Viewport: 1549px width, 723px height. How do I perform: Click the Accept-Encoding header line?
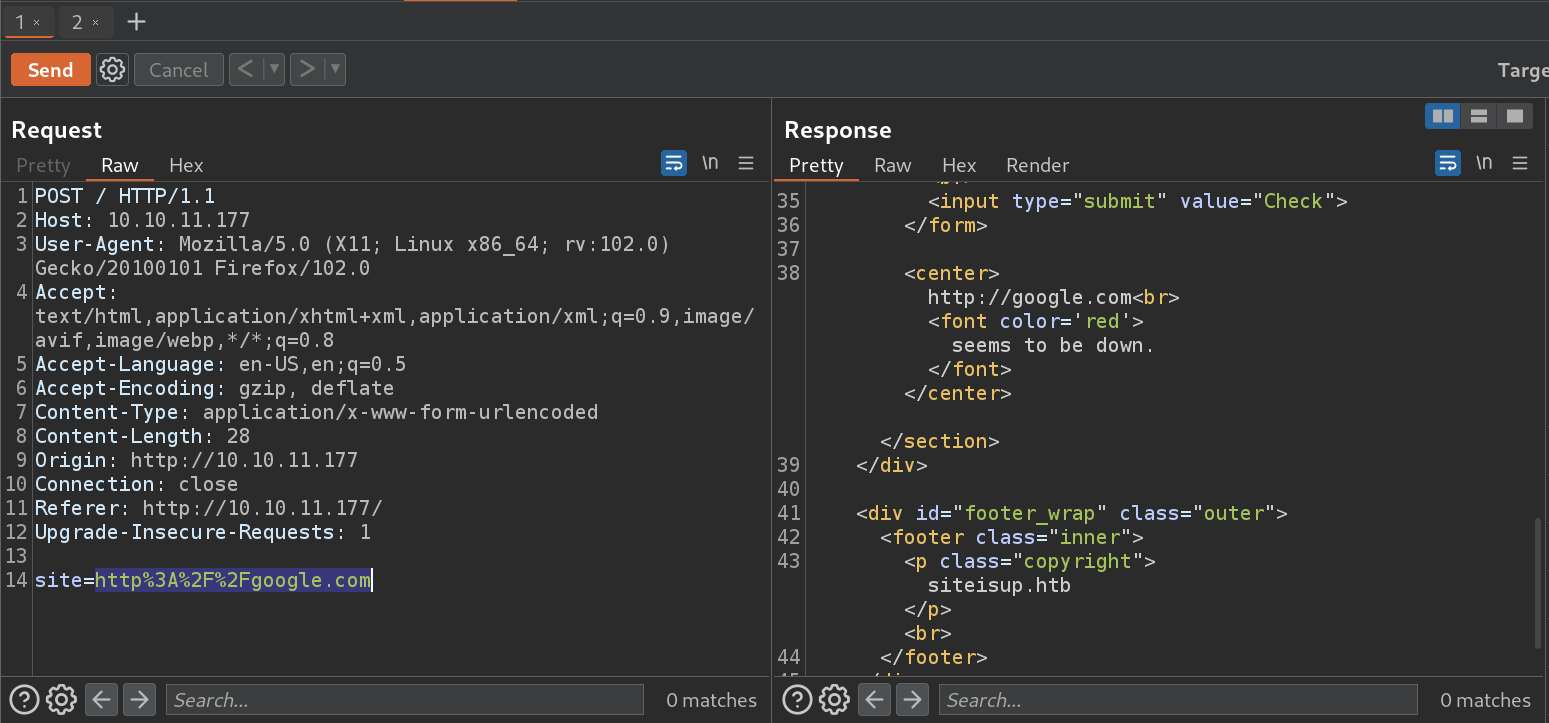point(214,388)
